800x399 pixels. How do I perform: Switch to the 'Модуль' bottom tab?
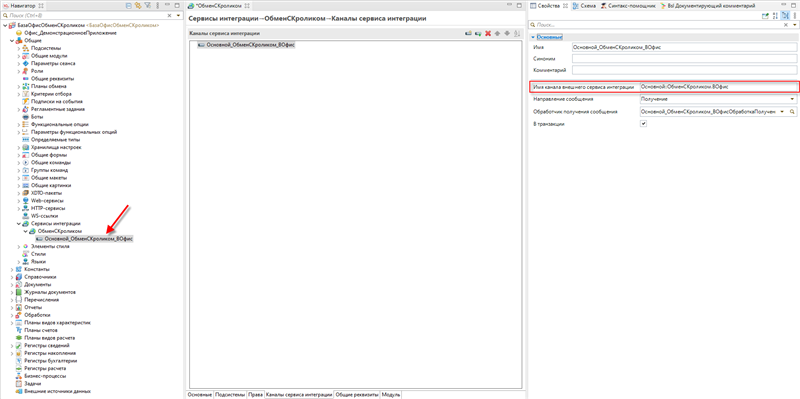(x=391, y=395)
